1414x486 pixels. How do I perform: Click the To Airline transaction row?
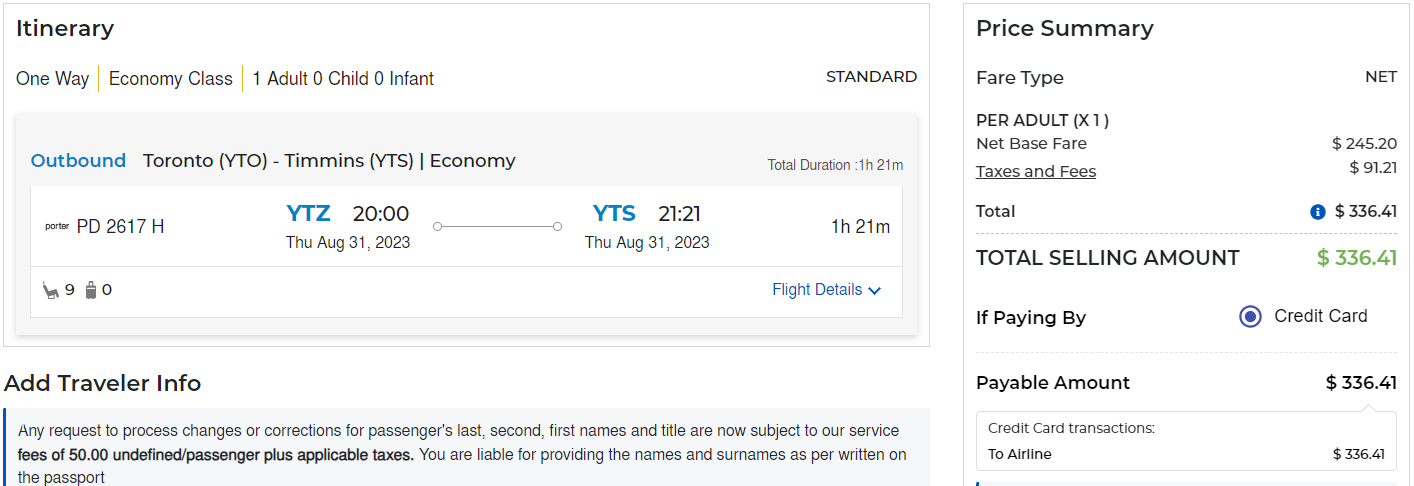click(1186, 454)
